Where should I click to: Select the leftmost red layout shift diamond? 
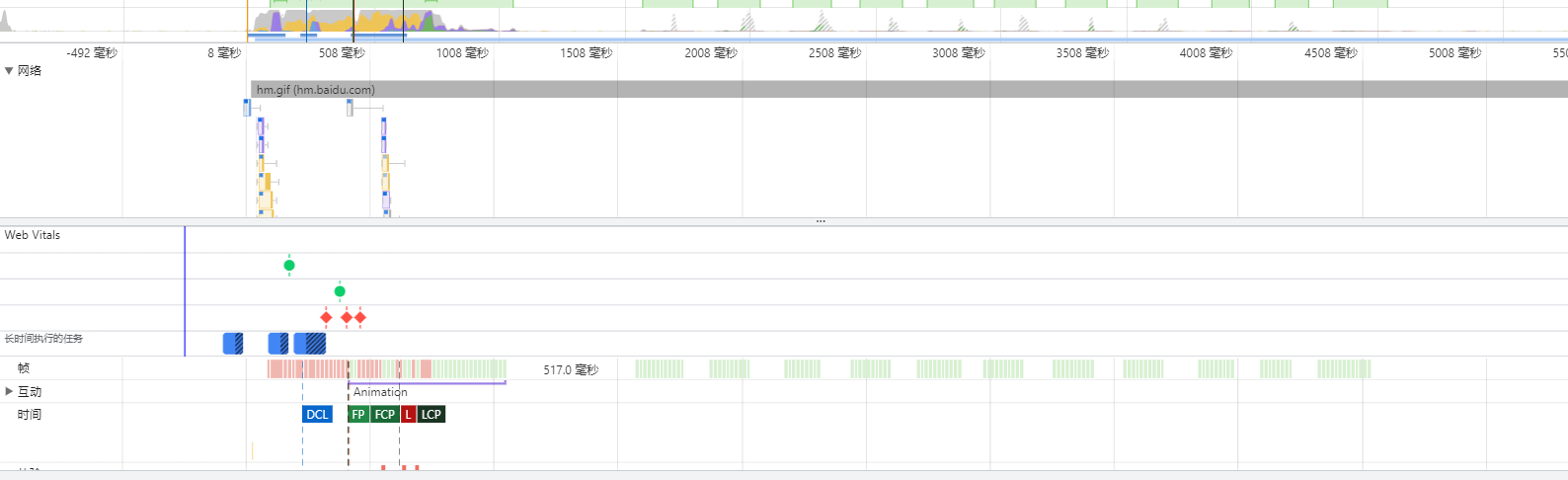tap(327, 317)
